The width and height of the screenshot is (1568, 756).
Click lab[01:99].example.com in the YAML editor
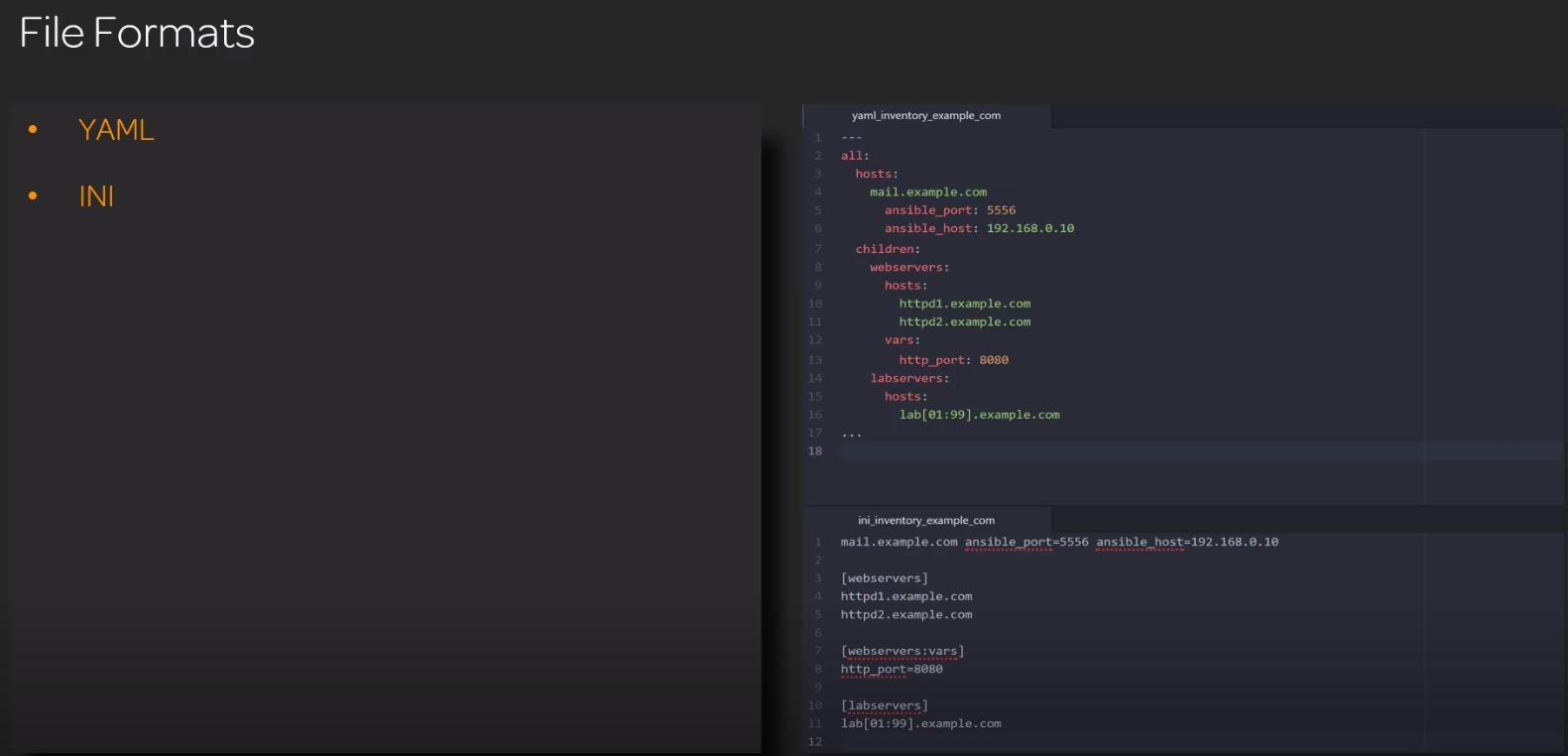click(979, 415)
